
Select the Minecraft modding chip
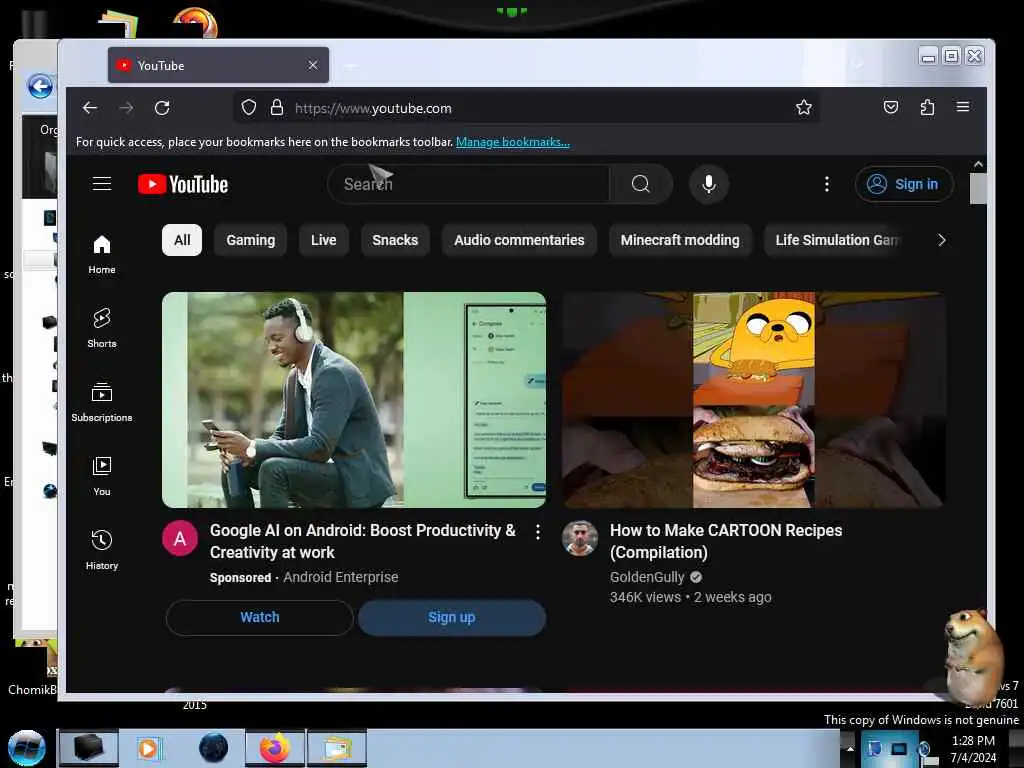click(680, 240)
